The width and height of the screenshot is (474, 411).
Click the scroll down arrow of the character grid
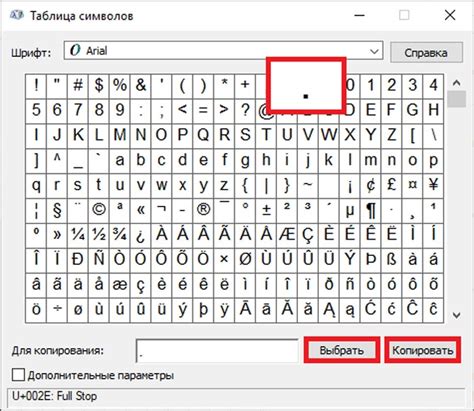(x=456, y=315)
